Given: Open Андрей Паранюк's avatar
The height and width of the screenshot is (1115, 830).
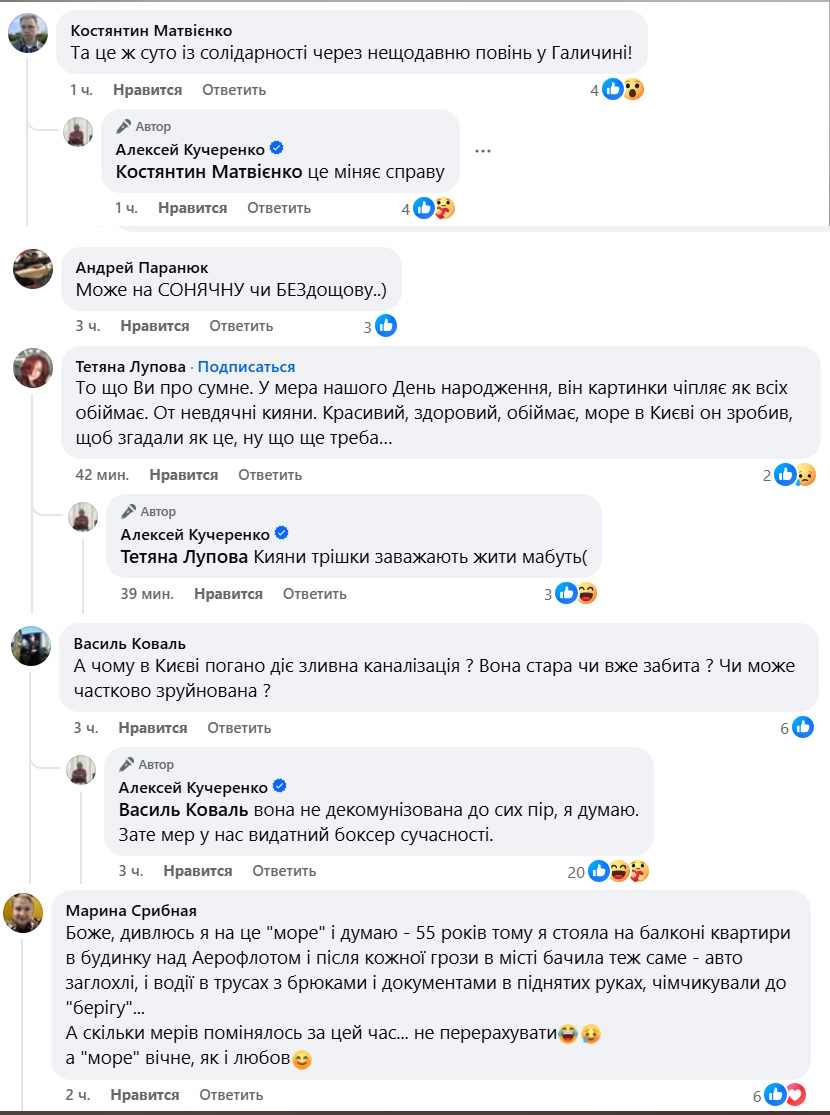Looking at the screenshot, I should [31, 268].
